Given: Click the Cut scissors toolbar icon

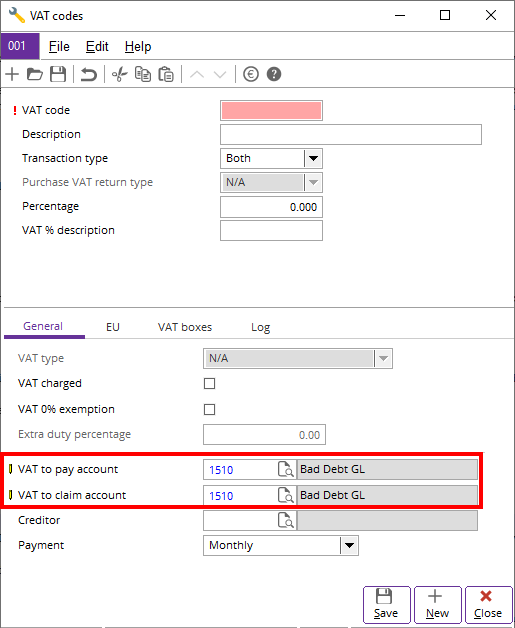Looking at the screenshot, I should tap(119, 74).
